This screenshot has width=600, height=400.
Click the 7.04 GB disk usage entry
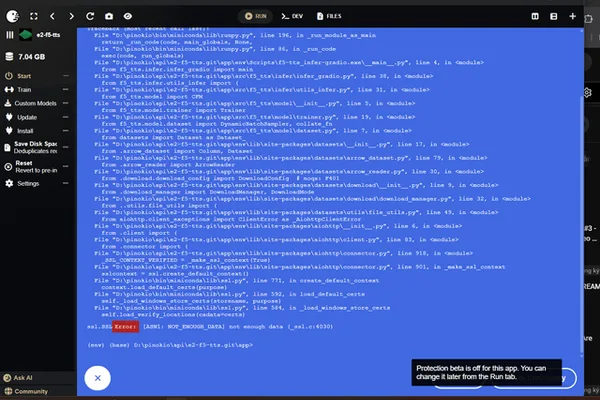[x=25, y=57]
